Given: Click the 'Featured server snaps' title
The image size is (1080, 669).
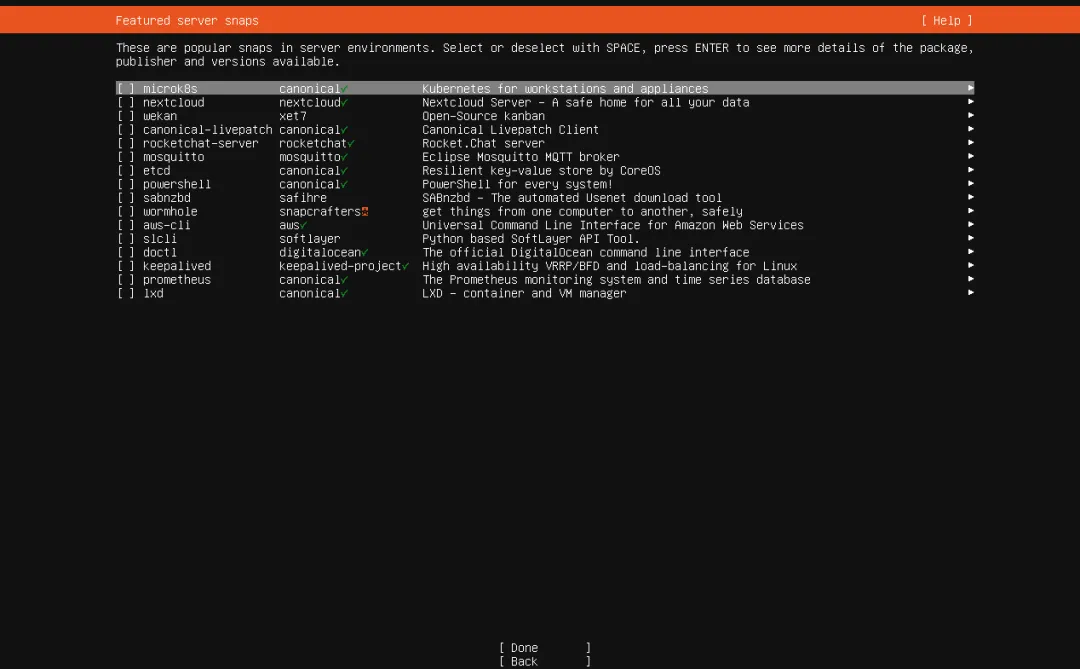Looking at the screenshot, I should [x=187, y=21].
